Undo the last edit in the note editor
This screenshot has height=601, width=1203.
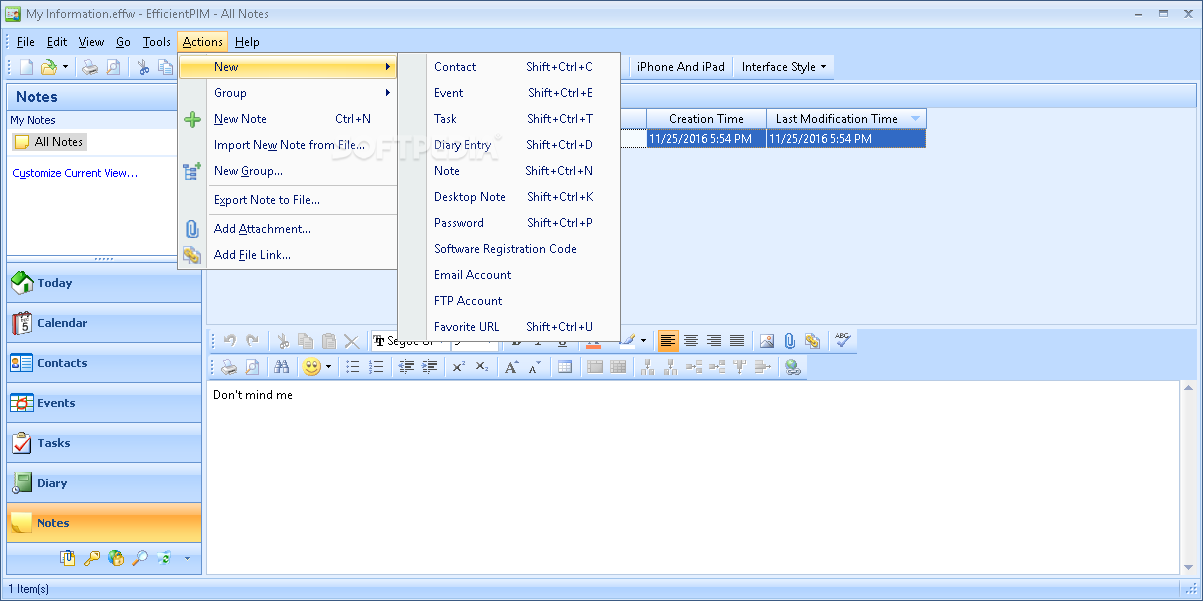(x=229, y=341)
